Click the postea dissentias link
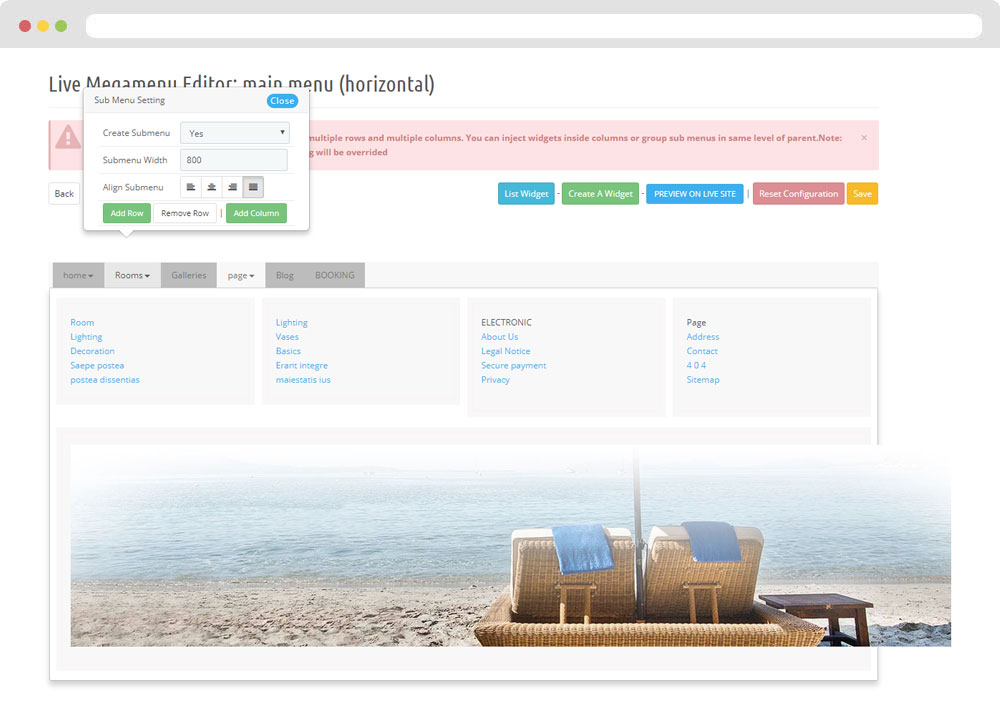 105,380
